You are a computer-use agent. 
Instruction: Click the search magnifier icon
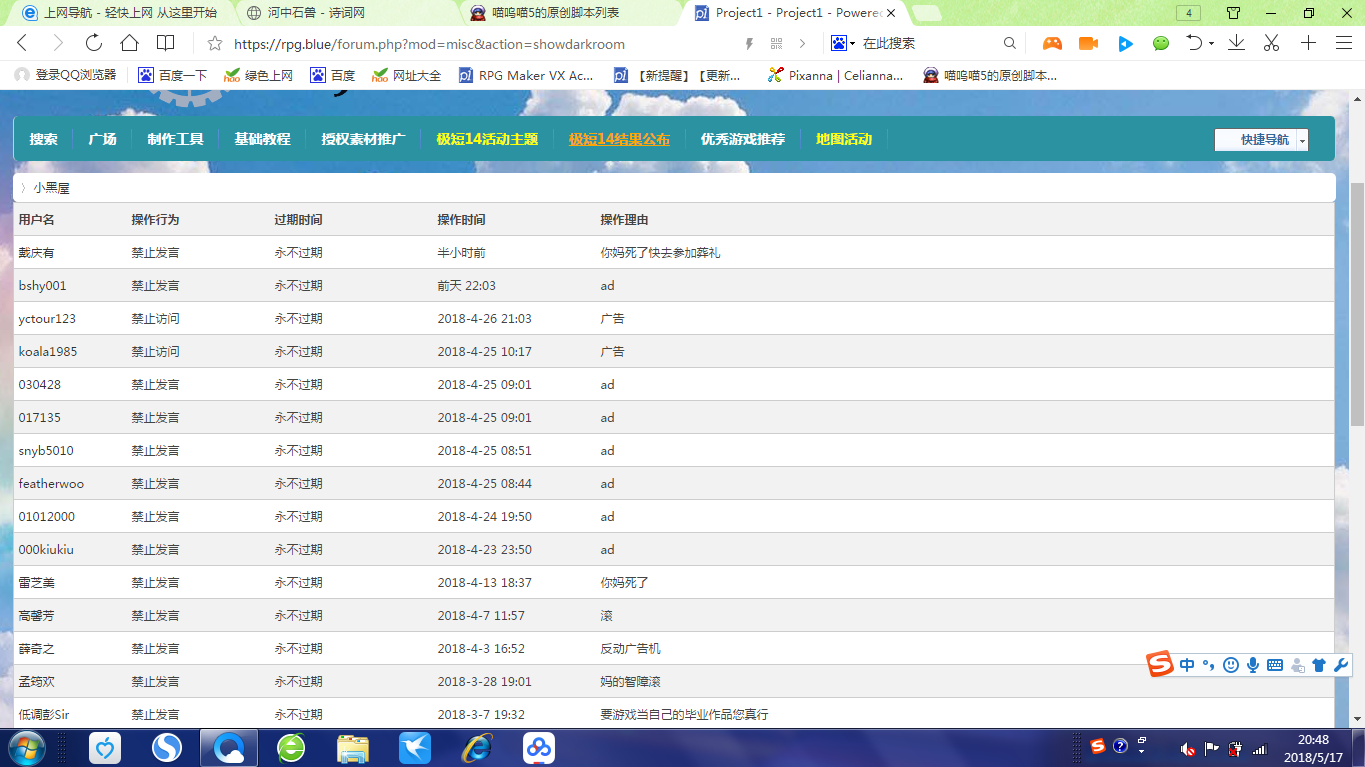coord(1010,43)
